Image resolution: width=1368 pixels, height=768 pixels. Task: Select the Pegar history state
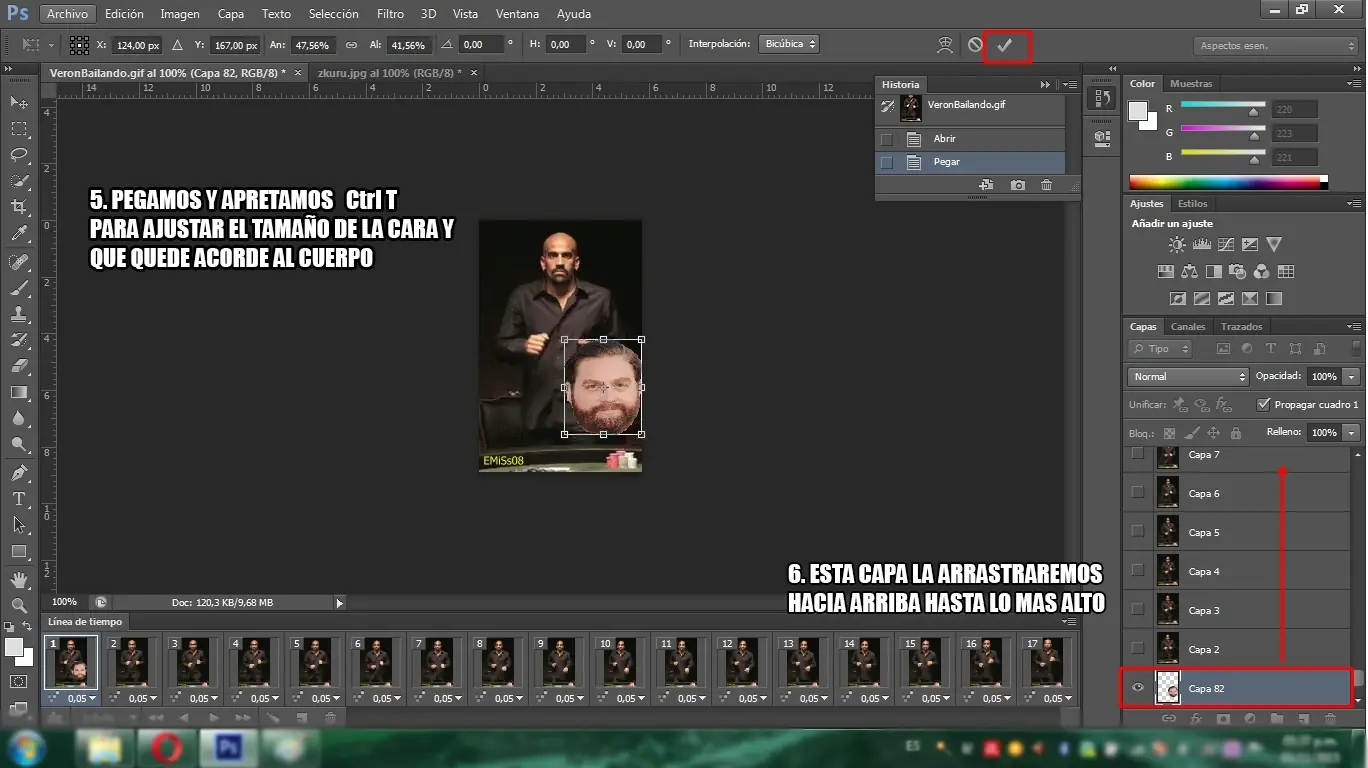[970, 162]
